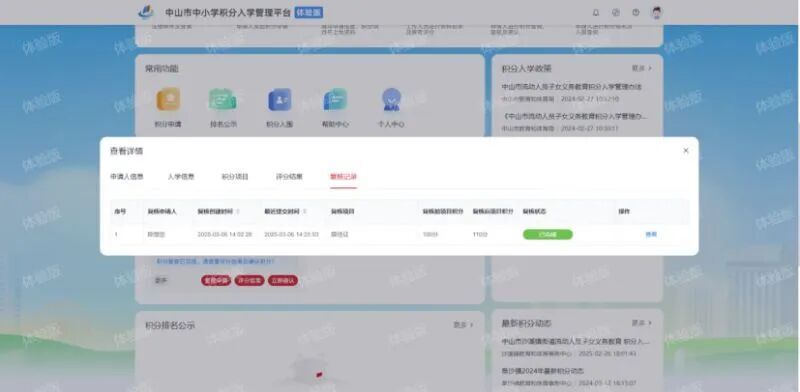Open the user avatar in header

[x=657, y=13]
